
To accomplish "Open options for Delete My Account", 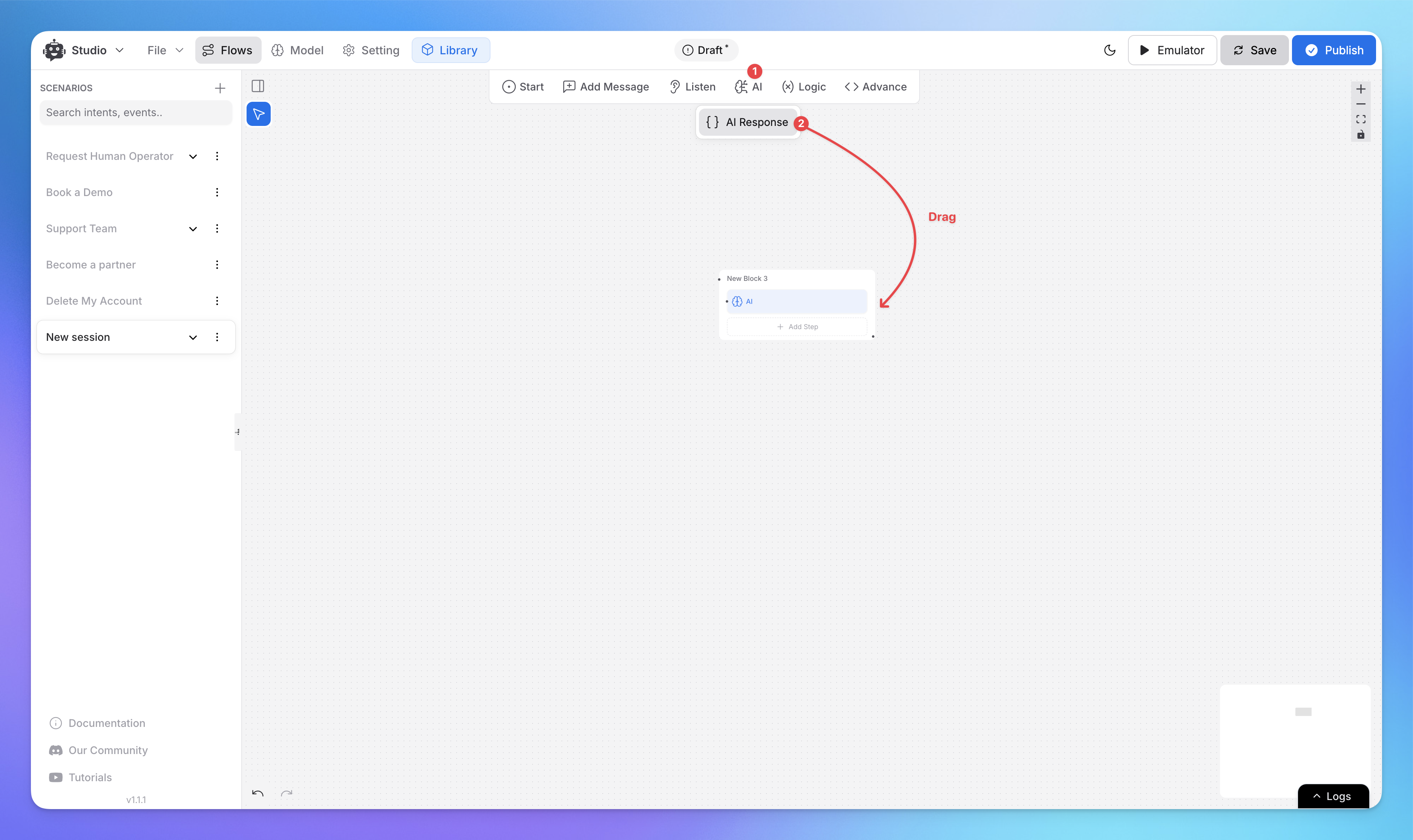I will (217, 301).
